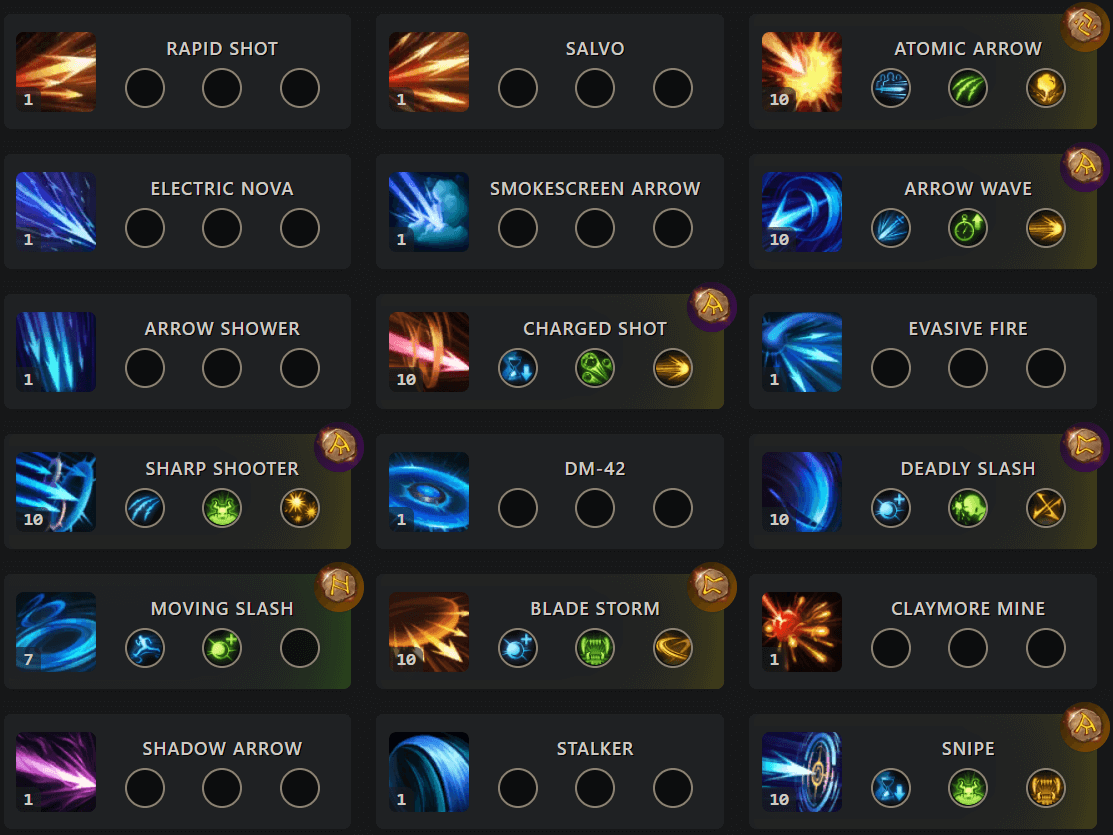This screenshot has width=1113, height=835.
Task: Click the rune badge on Sharp Shooter
Action: [x=337, y=446]
